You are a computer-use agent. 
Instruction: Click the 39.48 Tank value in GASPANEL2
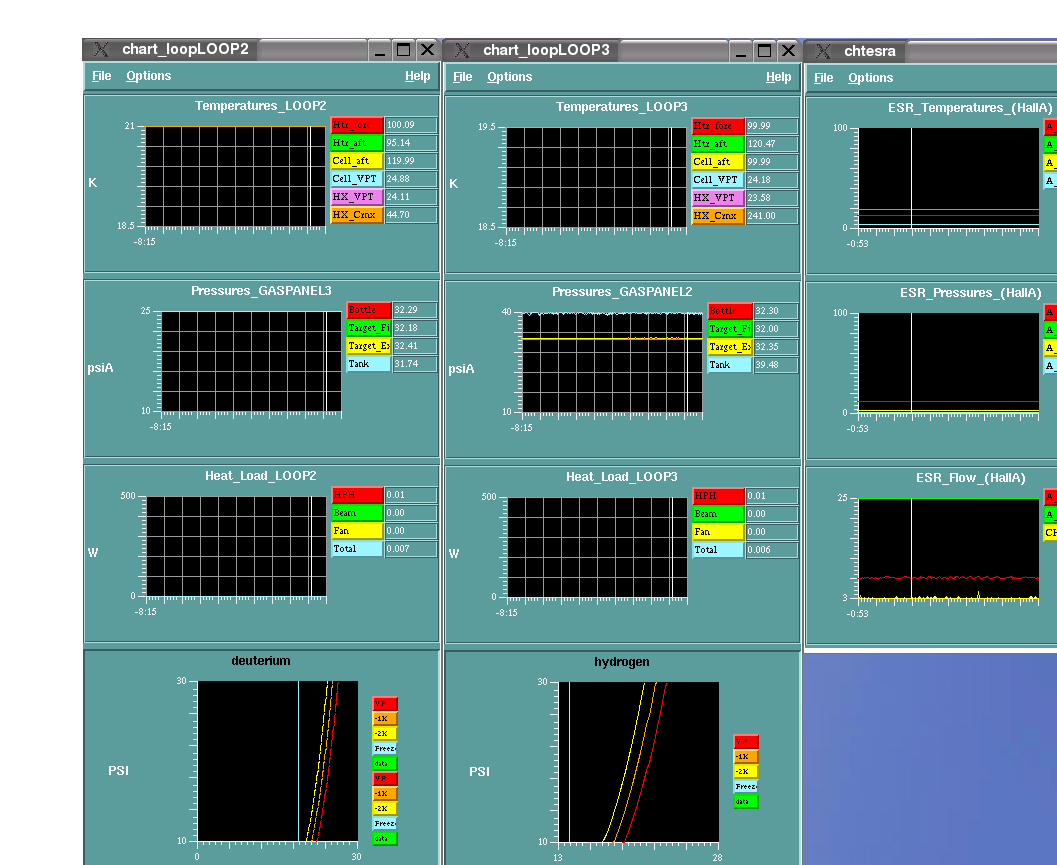[x=777, y=365]
